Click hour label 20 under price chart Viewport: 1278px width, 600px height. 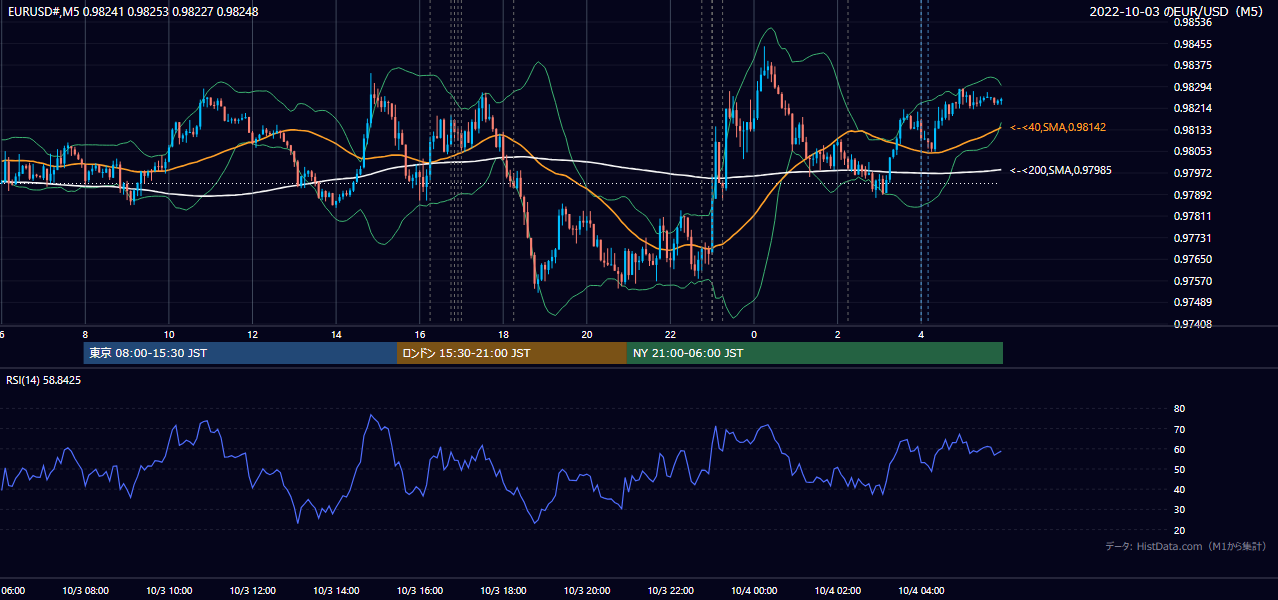(587, 335)
